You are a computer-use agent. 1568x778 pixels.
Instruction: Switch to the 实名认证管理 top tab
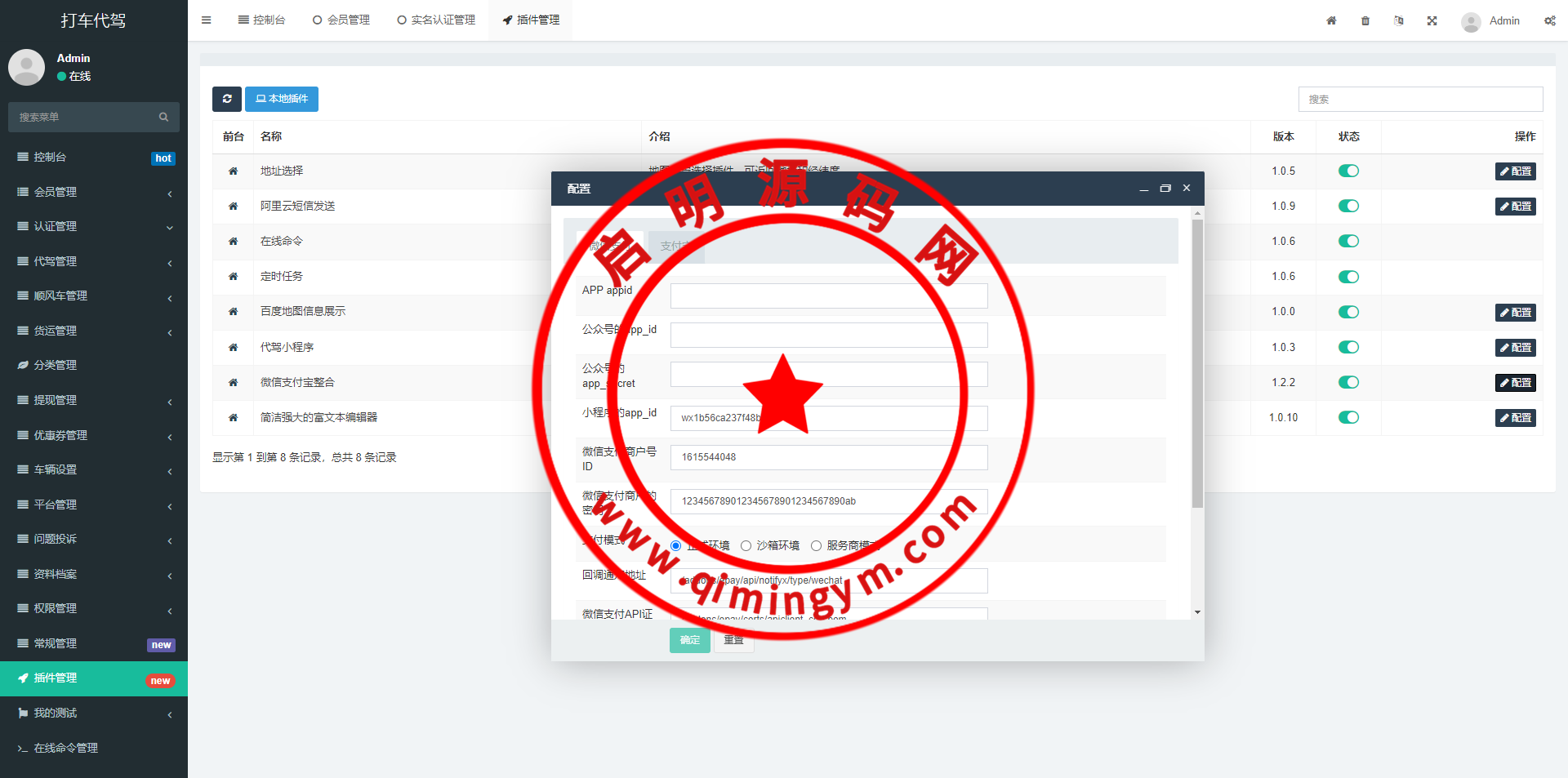436,20
